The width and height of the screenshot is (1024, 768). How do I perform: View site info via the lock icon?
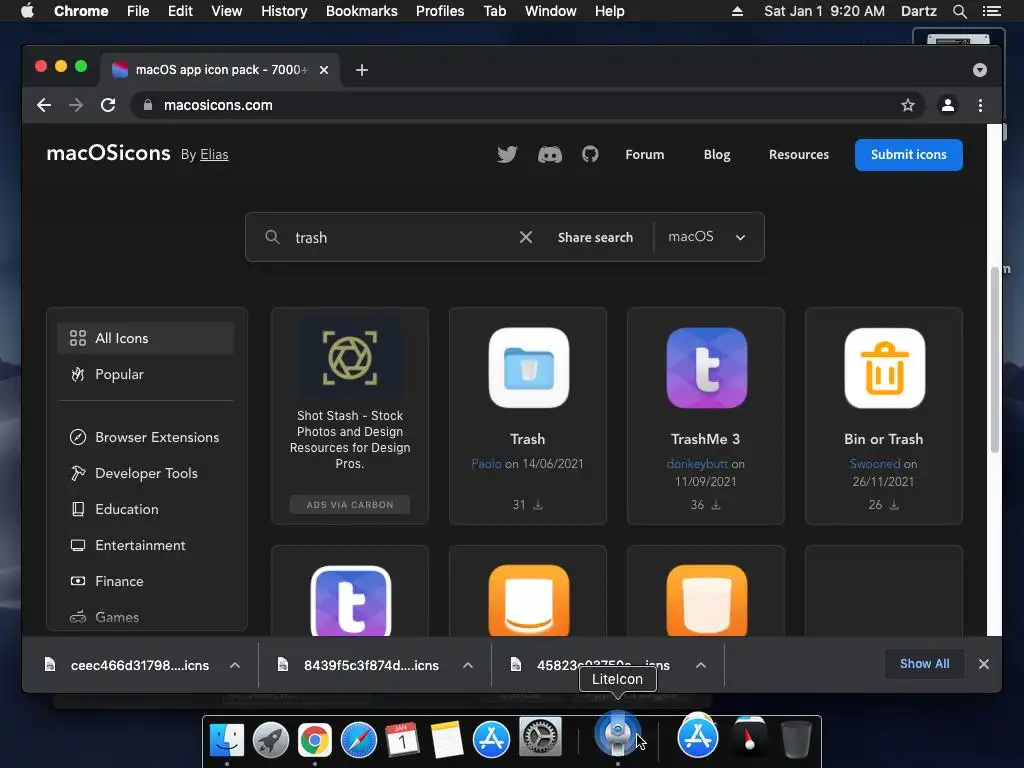(148, 105)
